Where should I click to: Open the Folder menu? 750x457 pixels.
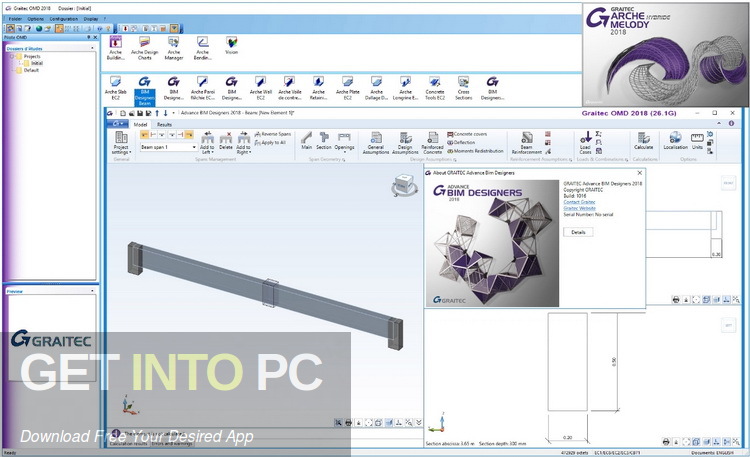(15, 19)
